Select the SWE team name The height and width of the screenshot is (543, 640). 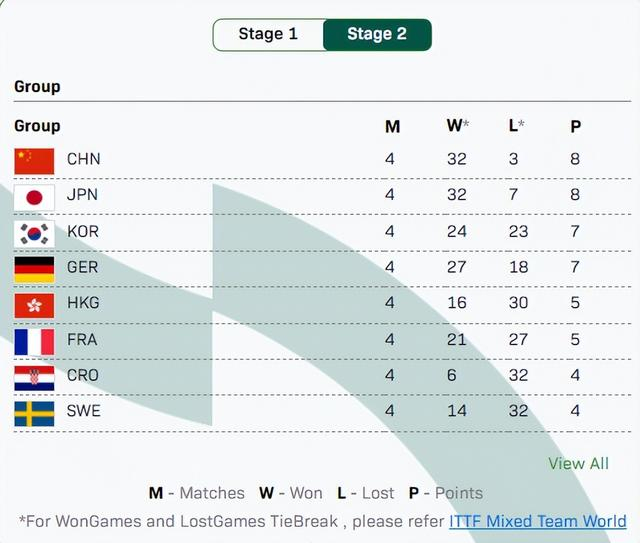(x=84, y=411)
